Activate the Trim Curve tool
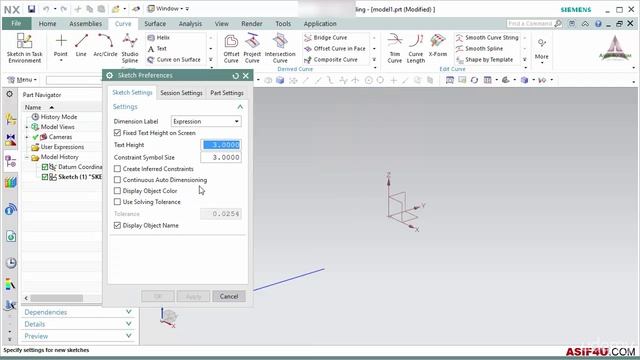640x360 pixels. (395, 49)
